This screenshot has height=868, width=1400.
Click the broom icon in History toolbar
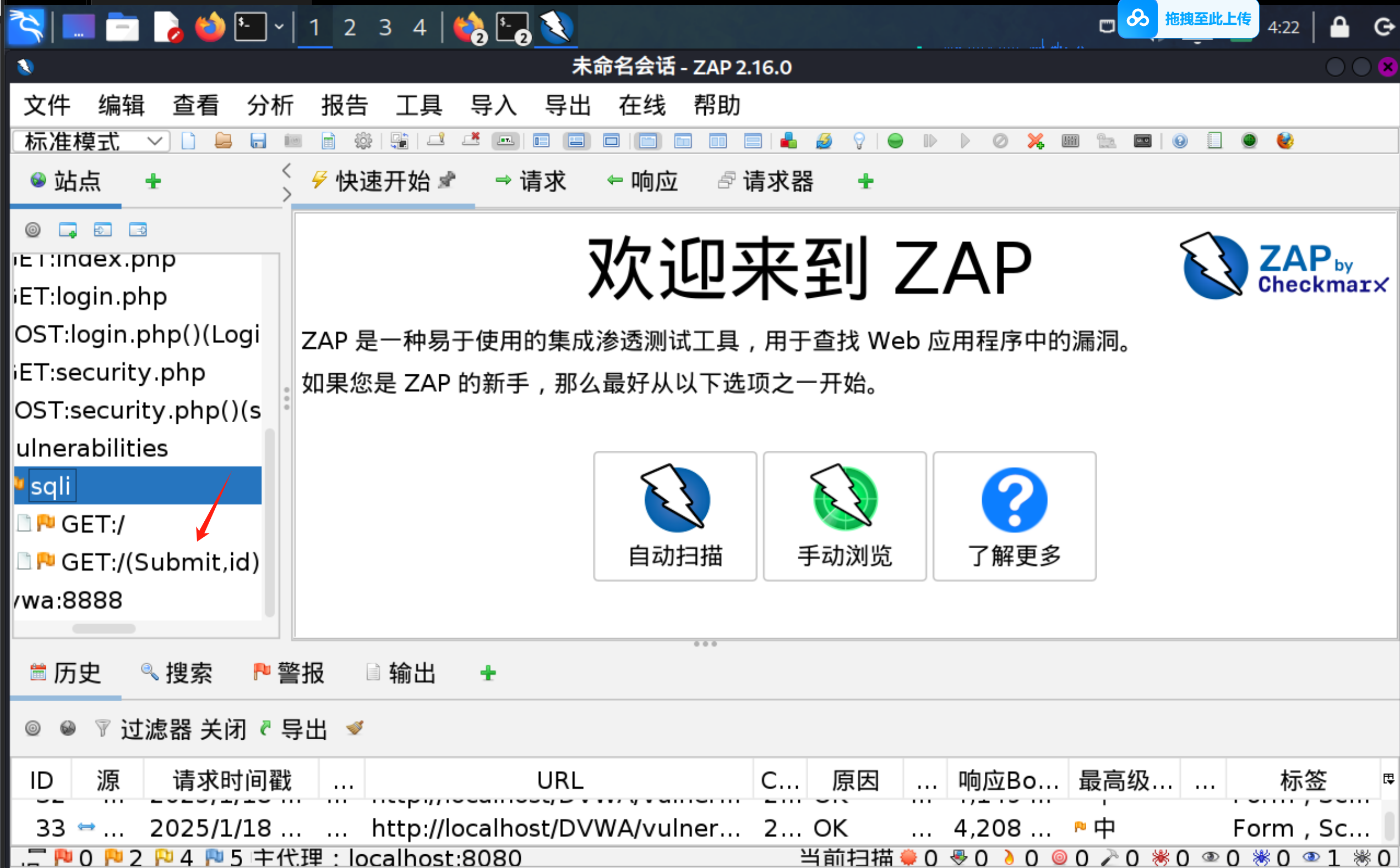[355, 728]
